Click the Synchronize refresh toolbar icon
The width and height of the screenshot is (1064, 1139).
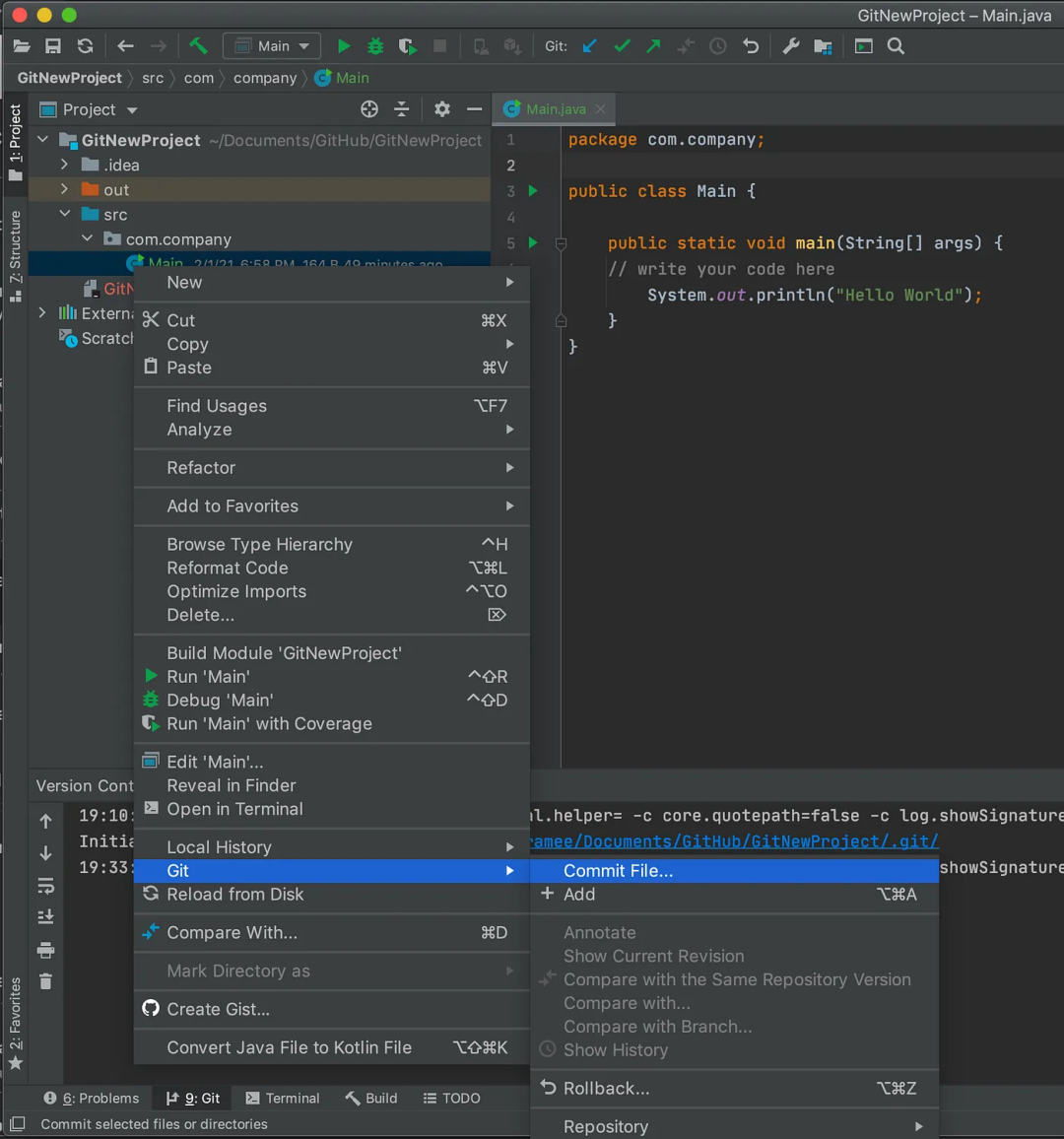coord(85,46)
